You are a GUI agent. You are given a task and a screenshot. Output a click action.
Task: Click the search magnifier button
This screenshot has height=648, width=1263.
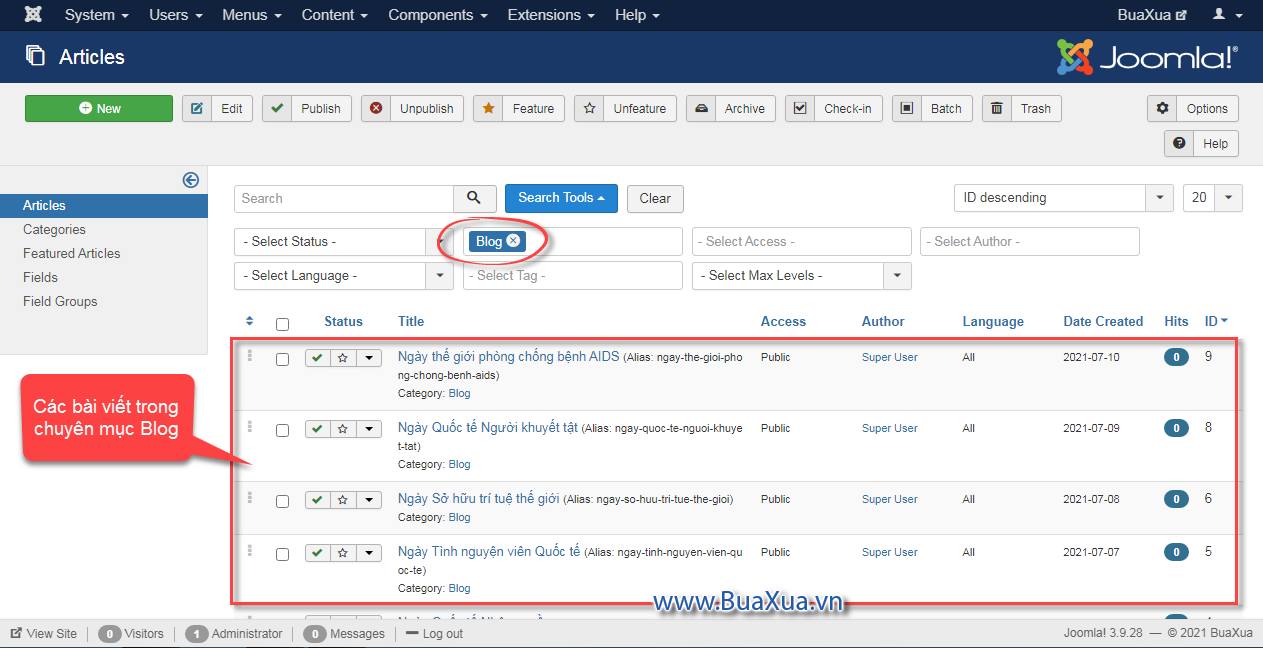coord(475,198)
